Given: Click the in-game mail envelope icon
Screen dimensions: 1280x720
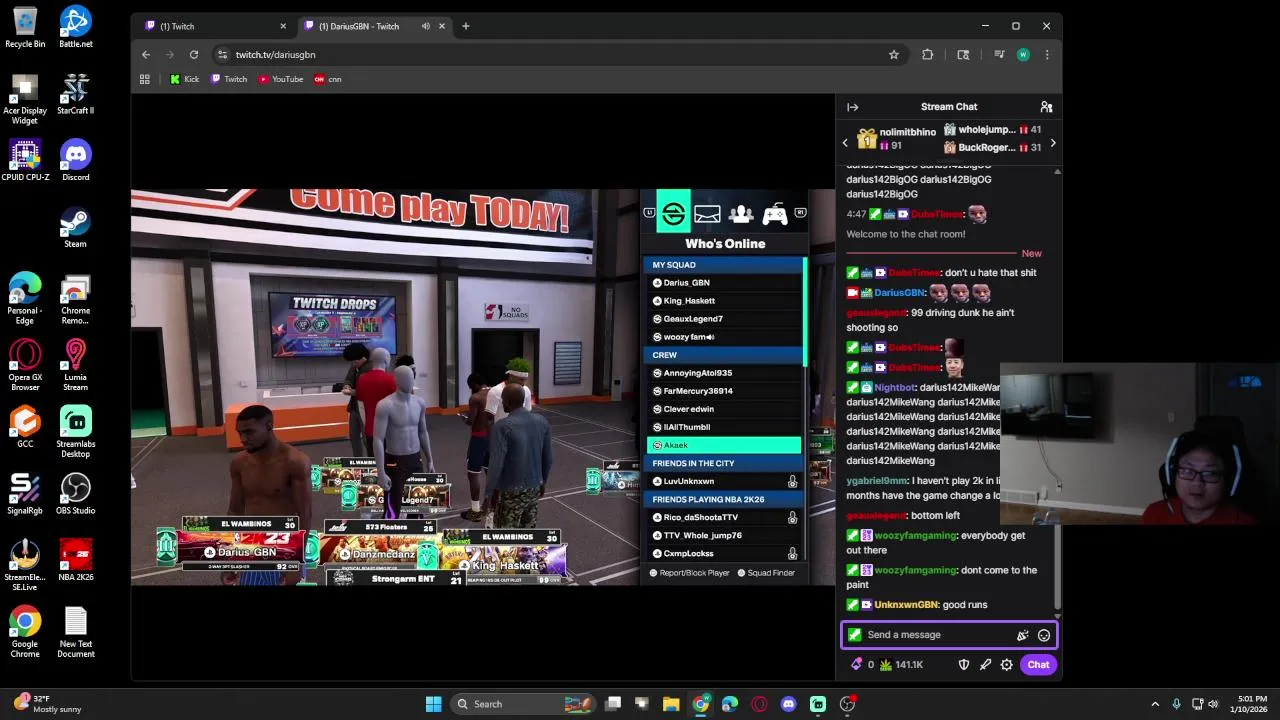Looking at the screenshot, I should [707, 213].
